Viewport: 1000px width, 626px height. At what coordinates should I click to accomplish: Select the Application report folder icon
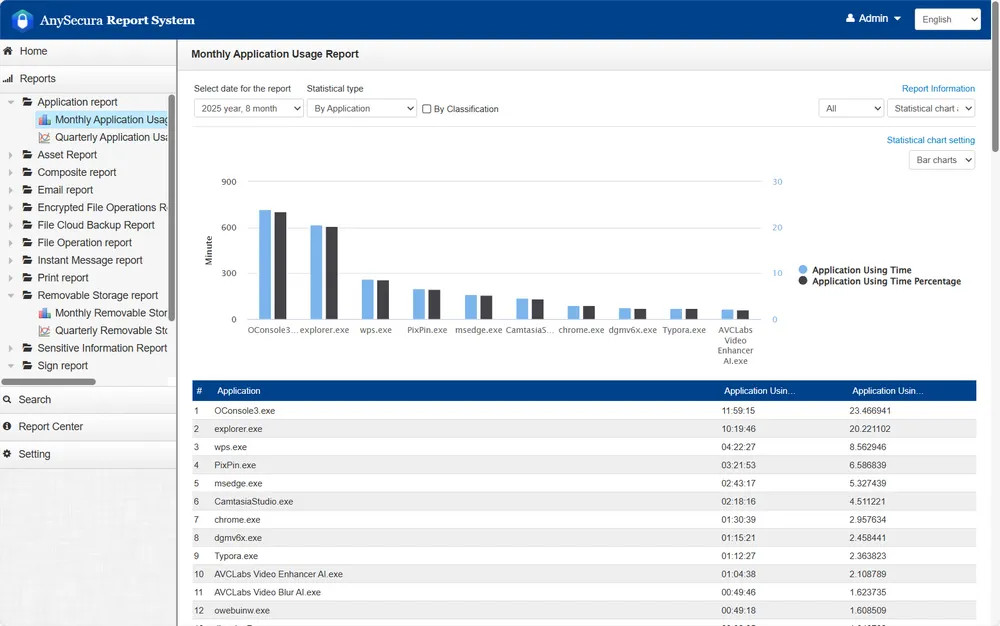[27, 102]
